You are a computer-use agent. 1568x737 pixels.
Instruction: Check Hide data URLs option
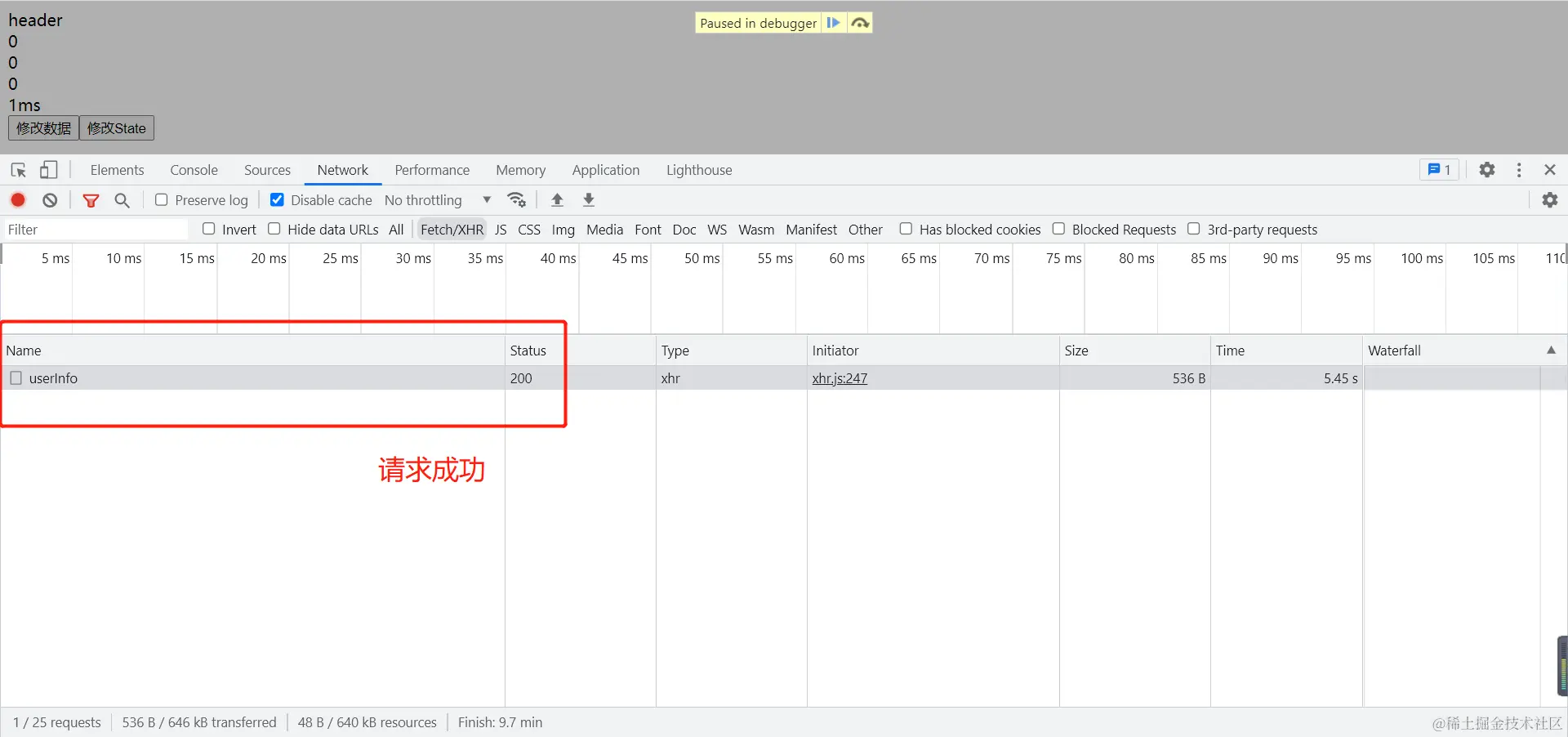tap(274, 230)
